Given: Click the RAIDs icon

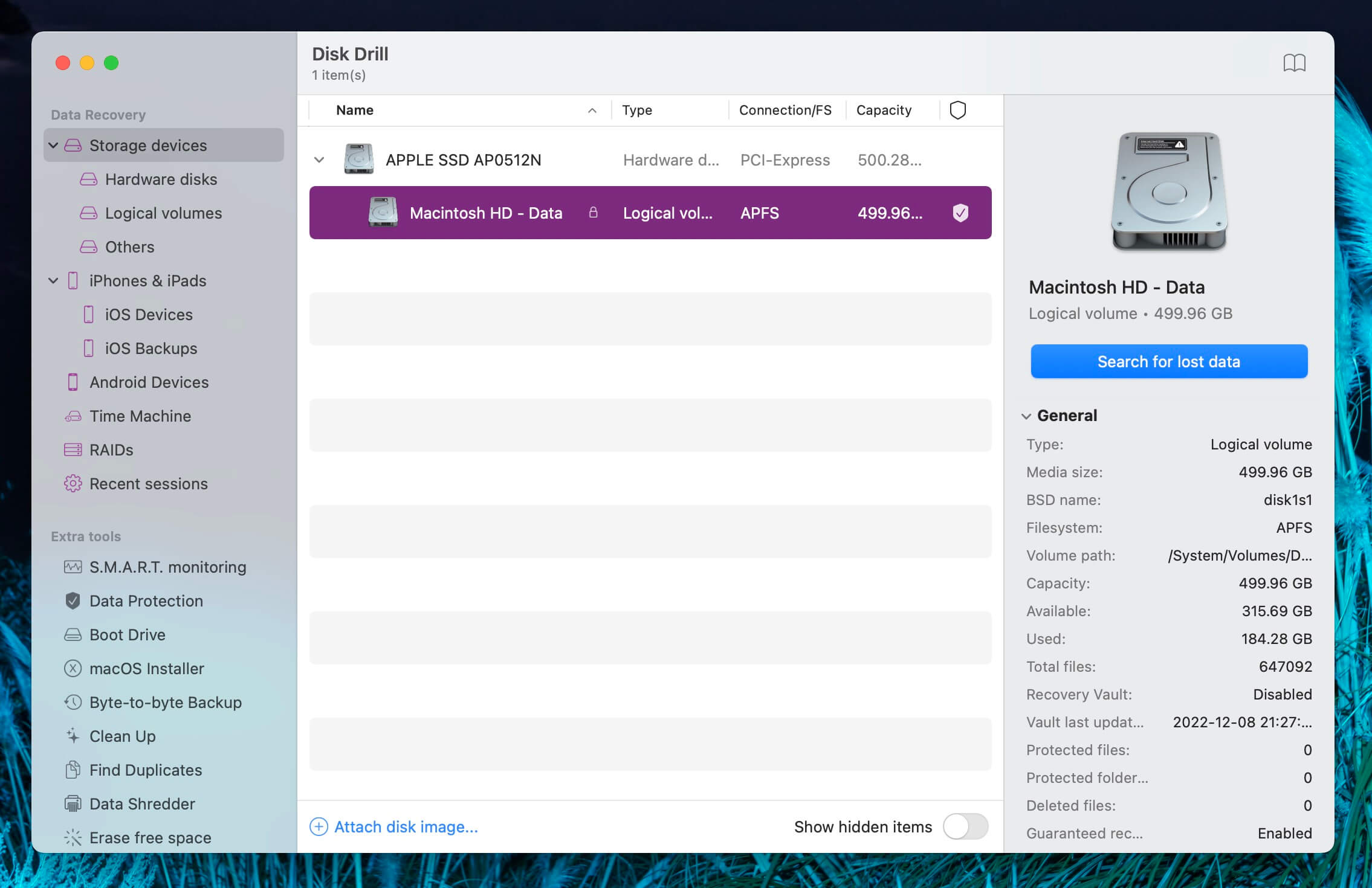Looking at the screenshot, I should (73, 450).
